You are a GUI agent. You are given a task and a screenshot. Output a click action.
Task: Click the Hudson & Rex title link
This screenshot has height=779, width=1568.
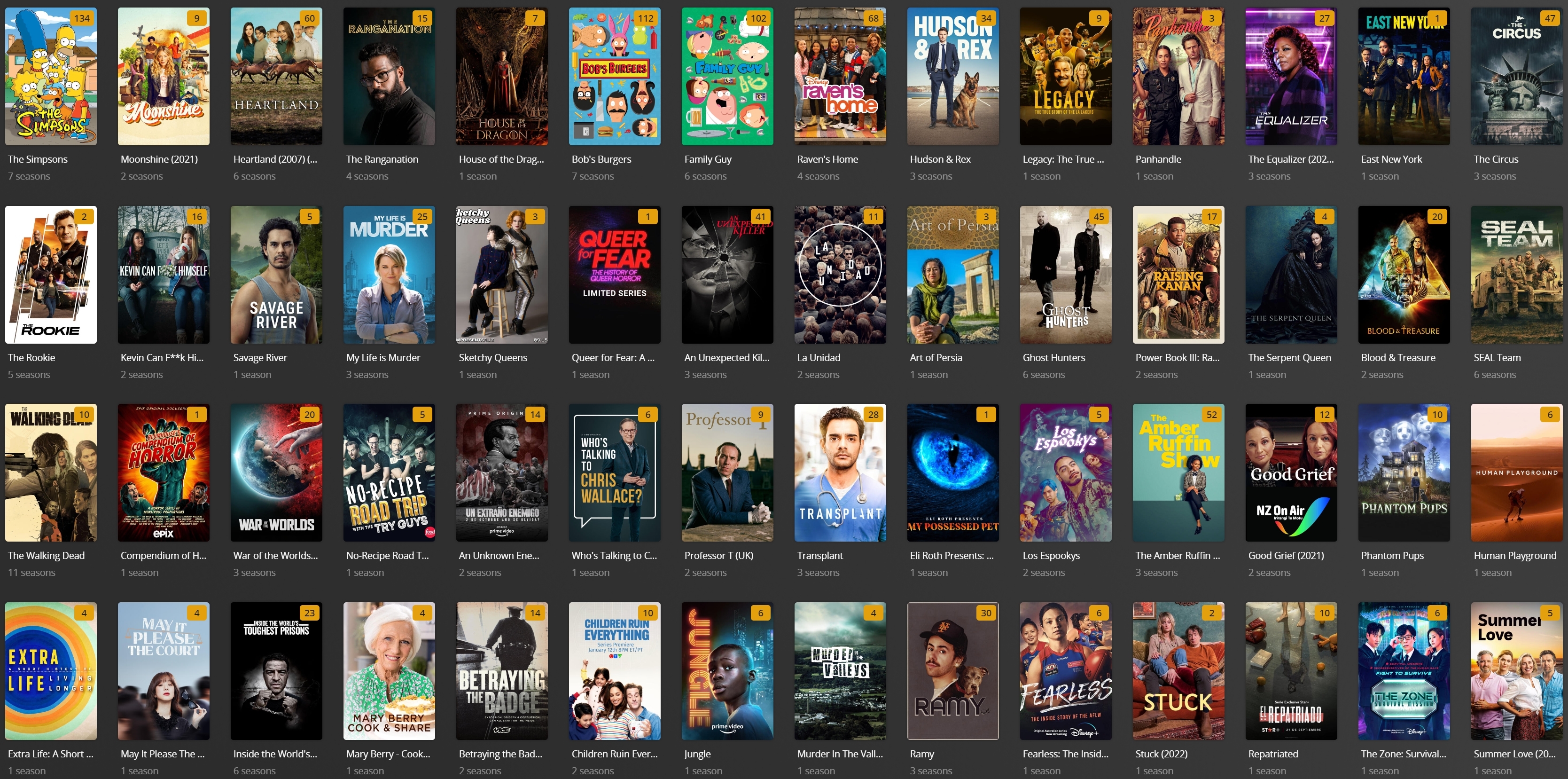tap(940, 159)
